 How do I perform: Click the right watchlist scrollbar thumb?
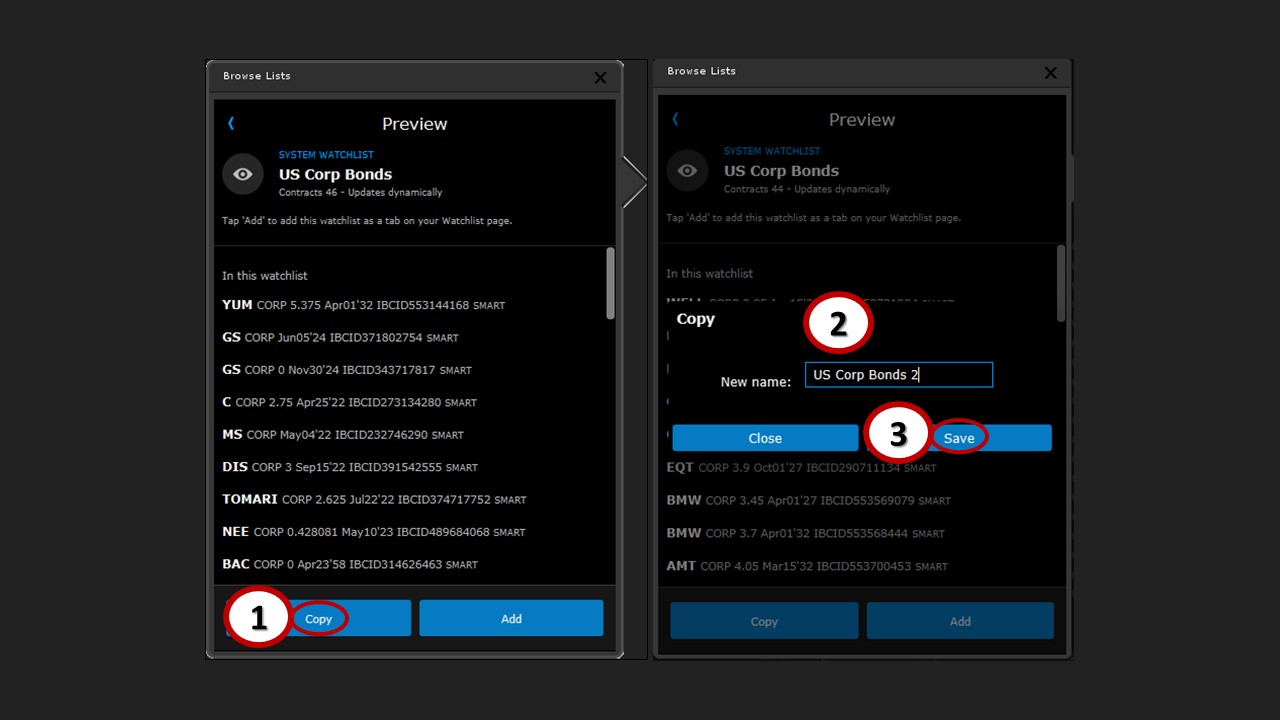point(1061,284)
